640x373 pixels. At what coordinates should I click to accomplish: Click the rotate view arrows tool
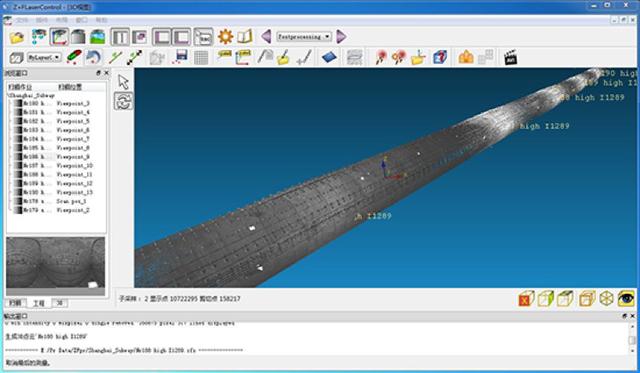coord(123,101)
